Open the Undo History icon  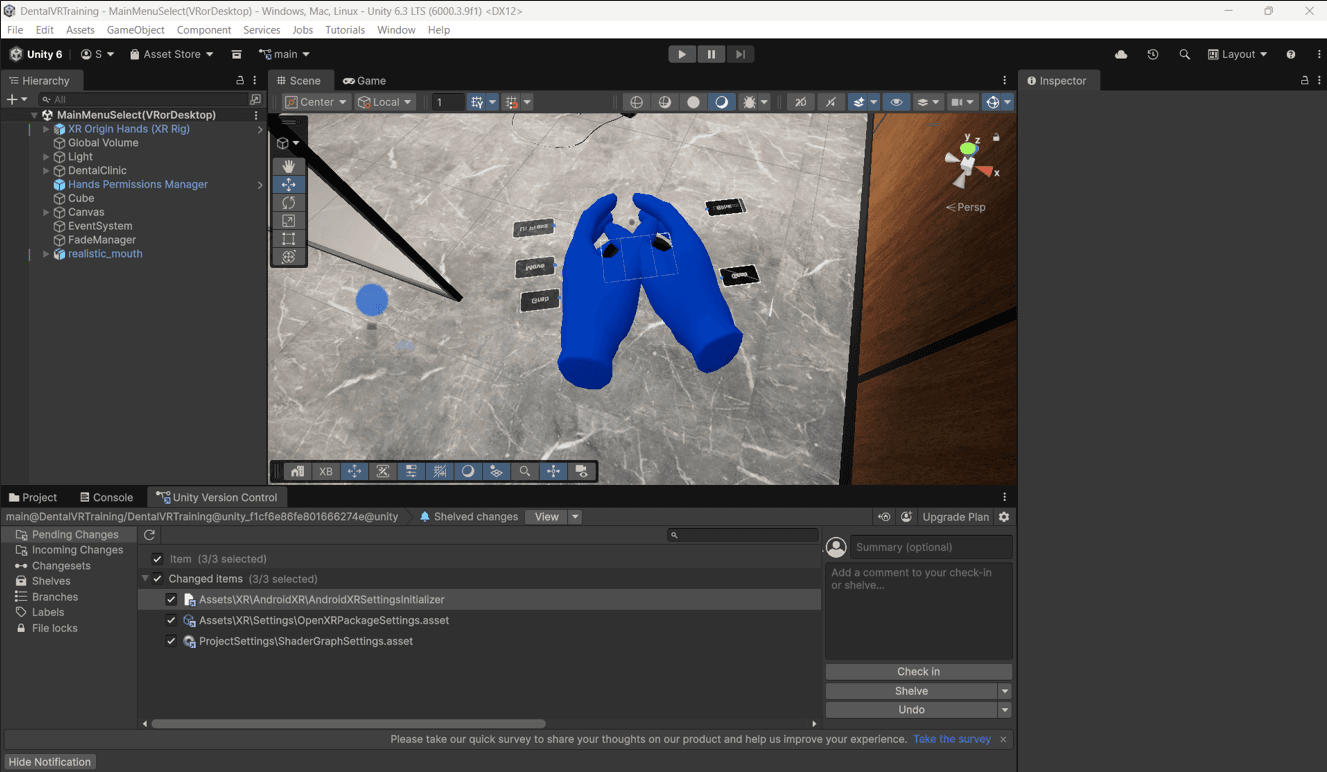[1153, 54]
